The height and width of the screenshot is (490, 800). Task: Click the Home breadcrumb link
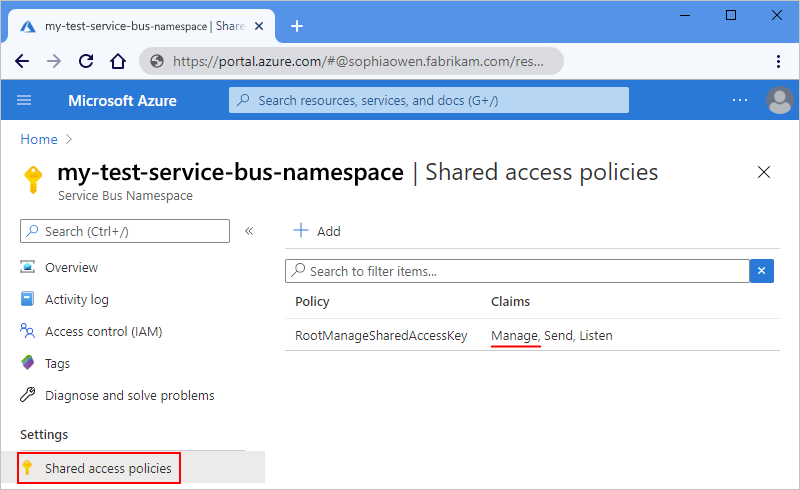click(39, 139)
